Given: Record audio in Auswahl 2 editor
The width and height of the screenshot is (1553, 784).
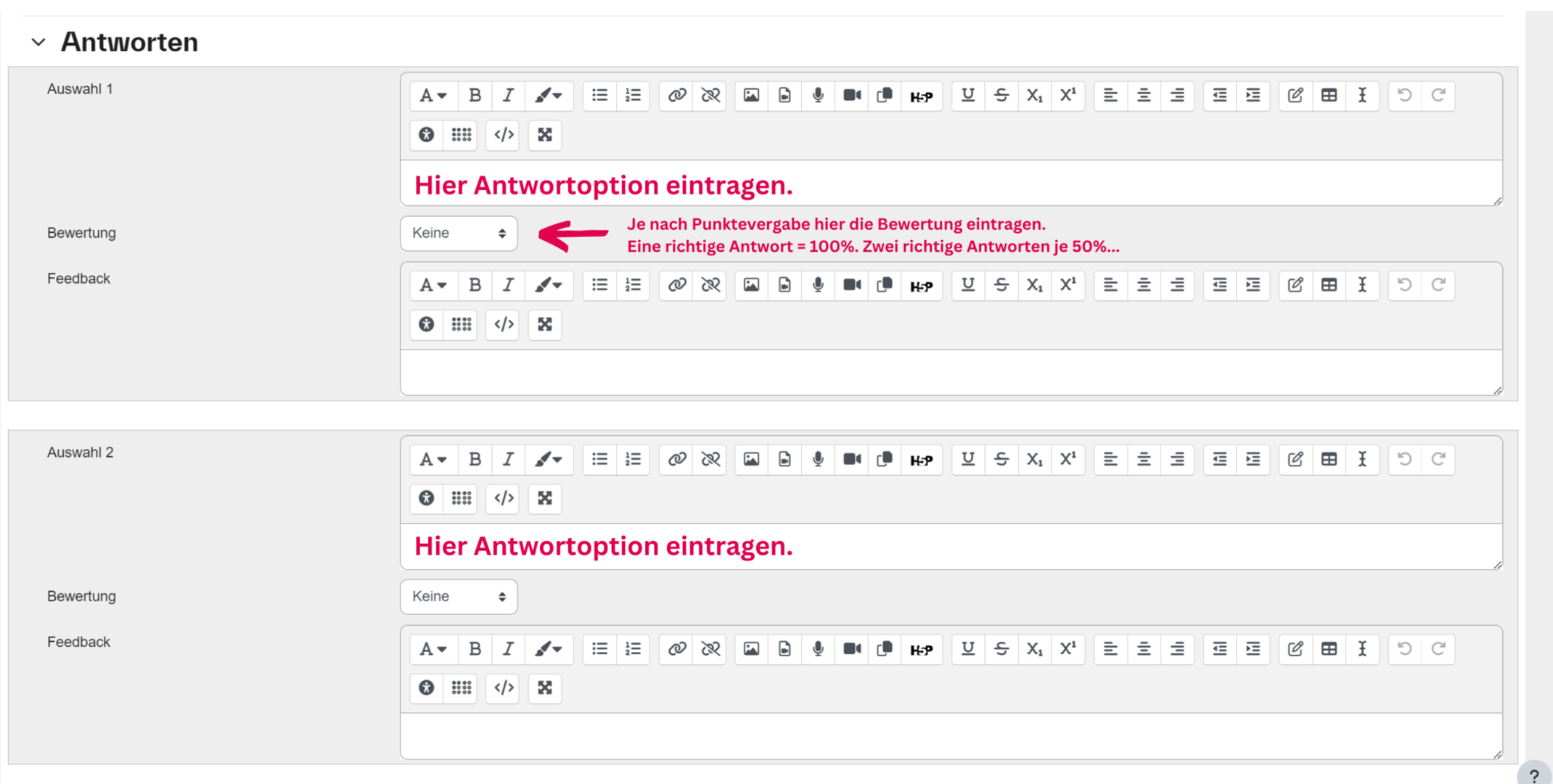Looking at the screenshot, I should (818, 459).
